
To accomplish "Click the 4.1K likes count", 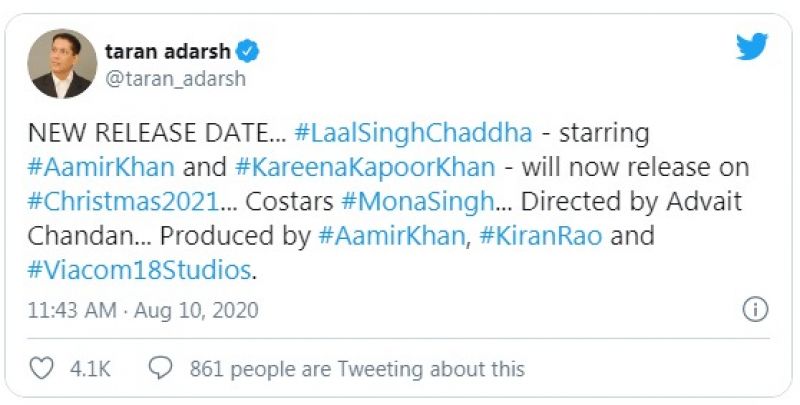I will pos(90,369).
